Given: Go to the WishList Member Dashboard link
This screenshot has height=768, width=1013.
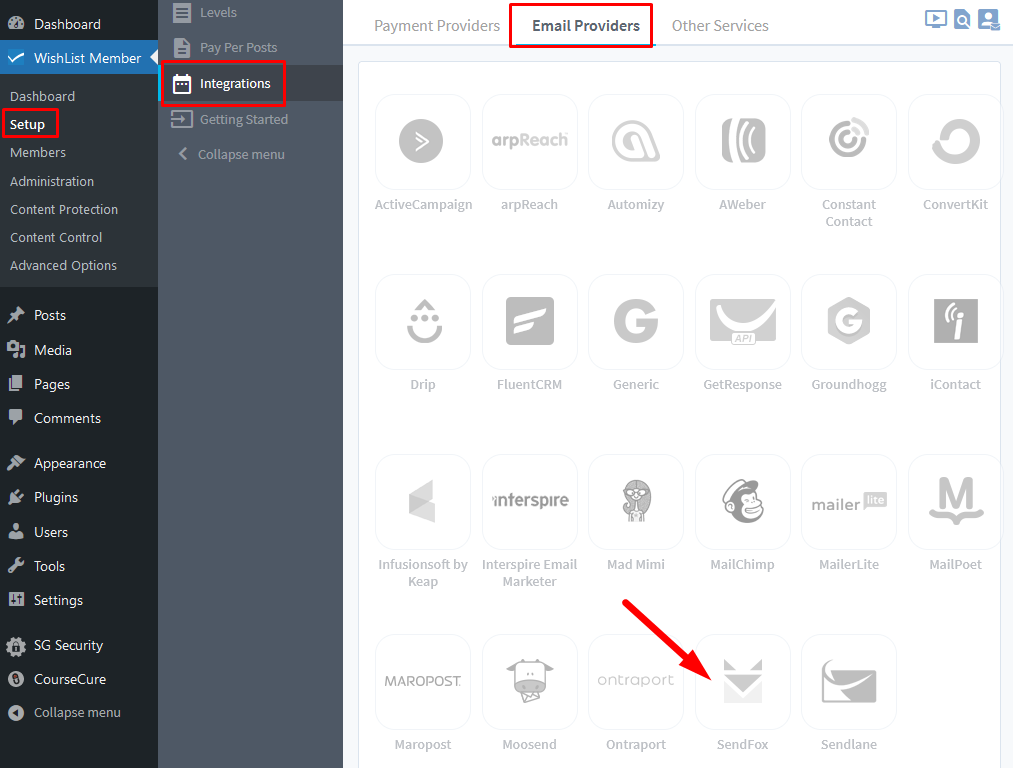Looking at the screenshot, I should click(x=43, y=96).
